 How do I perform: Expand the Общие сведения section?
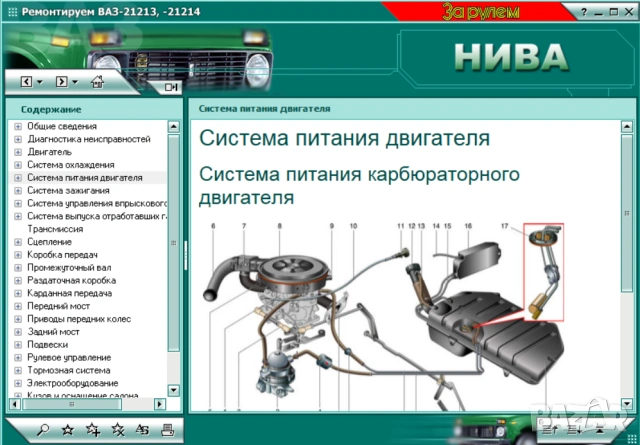[18, 126]
